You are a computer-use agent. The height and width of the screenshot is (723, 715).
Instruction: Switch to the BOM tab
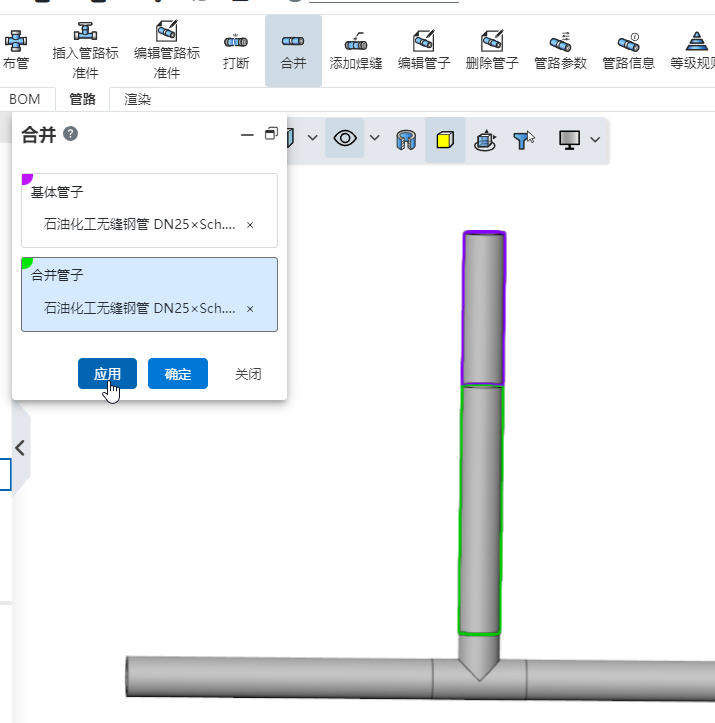tap(24, 99)
